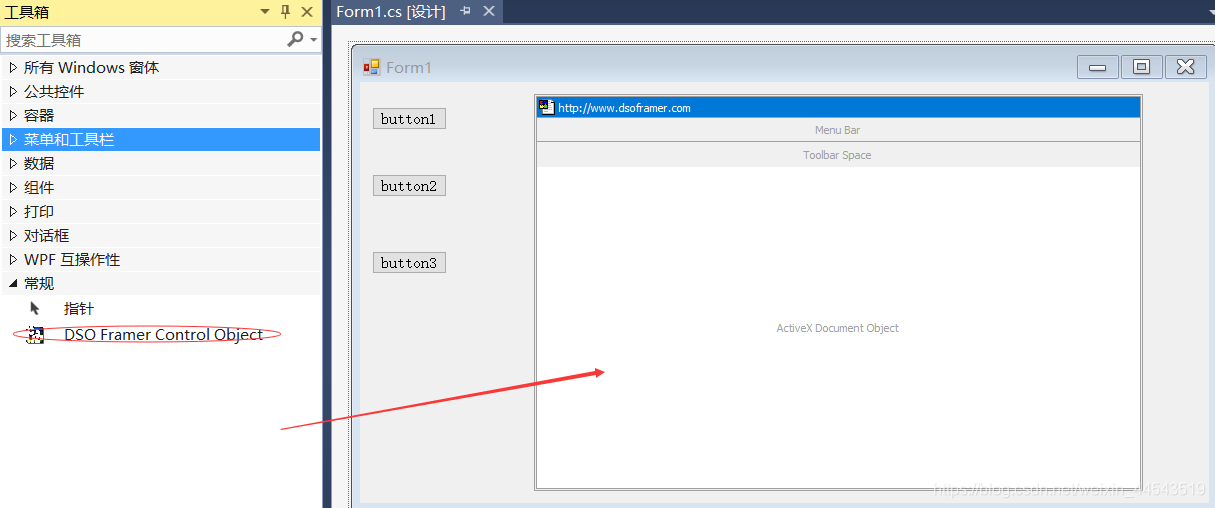
Task: Expand the 菜单和工具栏 category
Action: (x=13, y=139)
